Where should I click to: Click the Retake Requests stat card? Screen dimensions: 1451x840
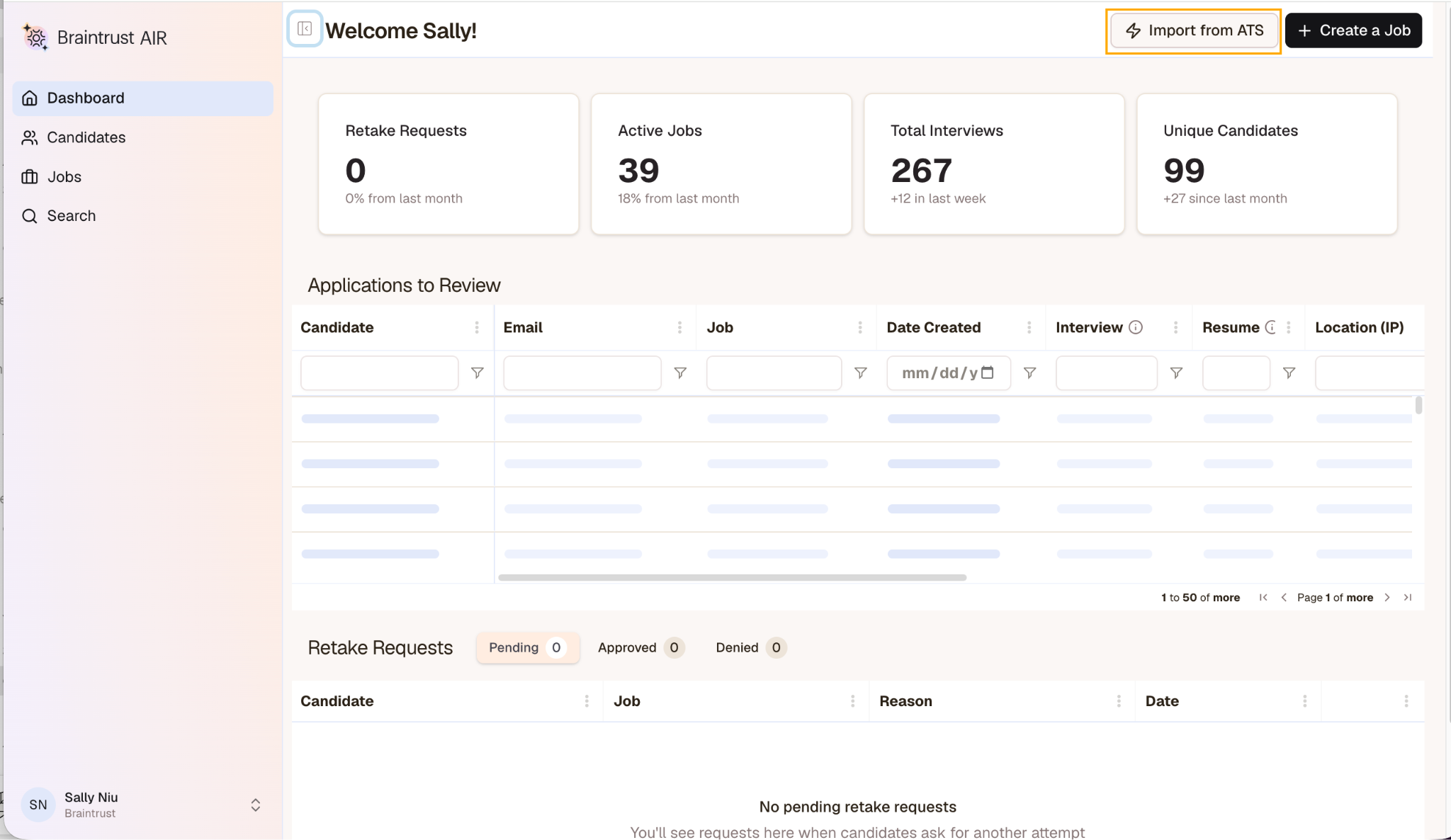point(448,164)
